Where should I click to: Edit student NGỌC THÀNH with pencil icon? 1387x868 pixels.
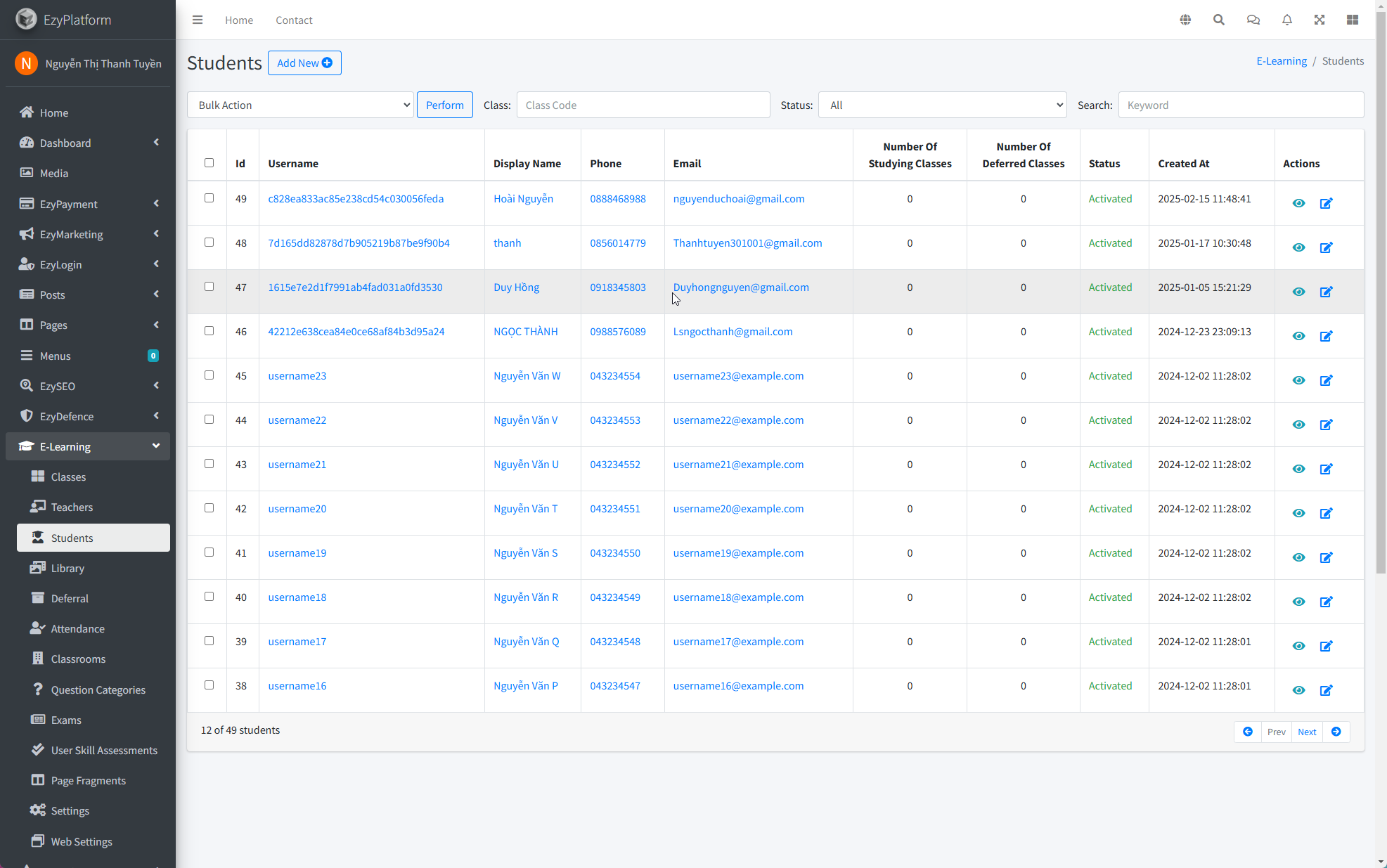point(1326,336)
